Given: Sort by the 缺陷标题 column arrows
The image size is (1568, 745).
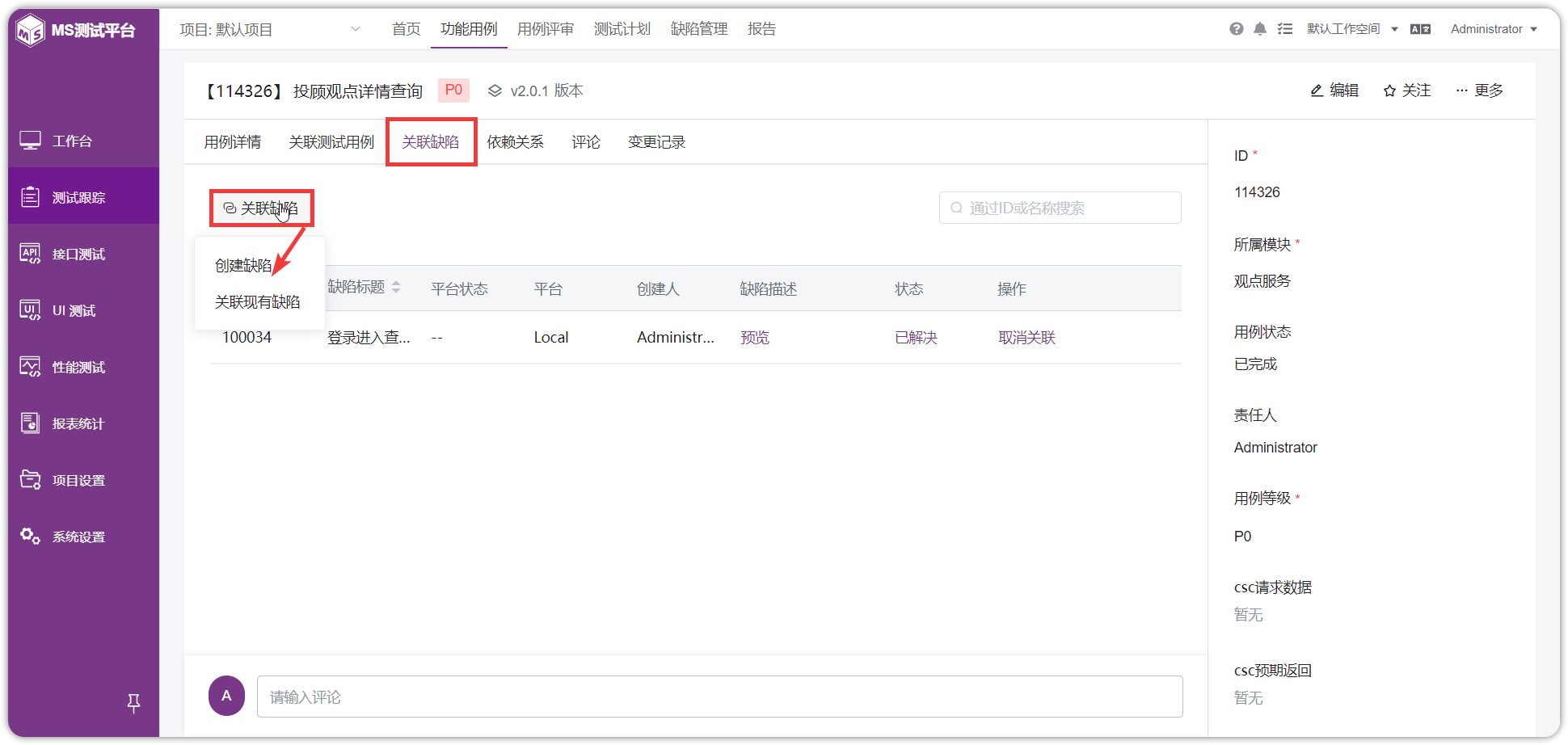Looking at the screenshot, I should 396,287.
